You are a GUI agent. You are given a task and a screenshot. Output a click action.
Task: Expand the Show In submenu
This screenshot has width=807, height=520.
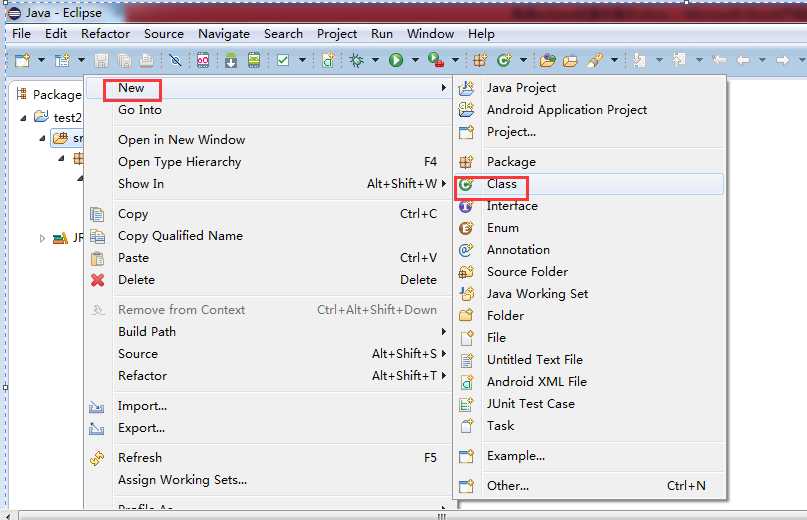269,184
